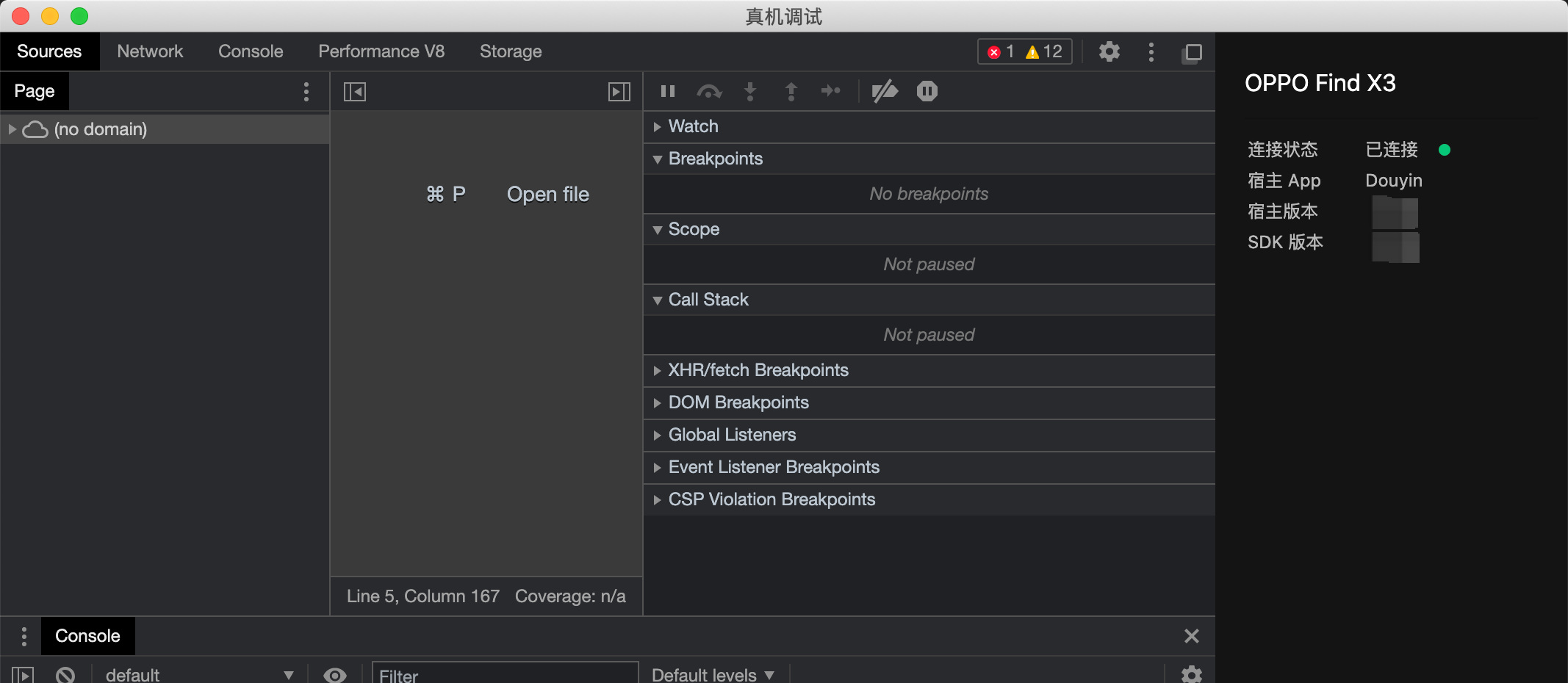Open the Default levels dropdown
This screenshot has height=683, width=1568.
[712, 674]
